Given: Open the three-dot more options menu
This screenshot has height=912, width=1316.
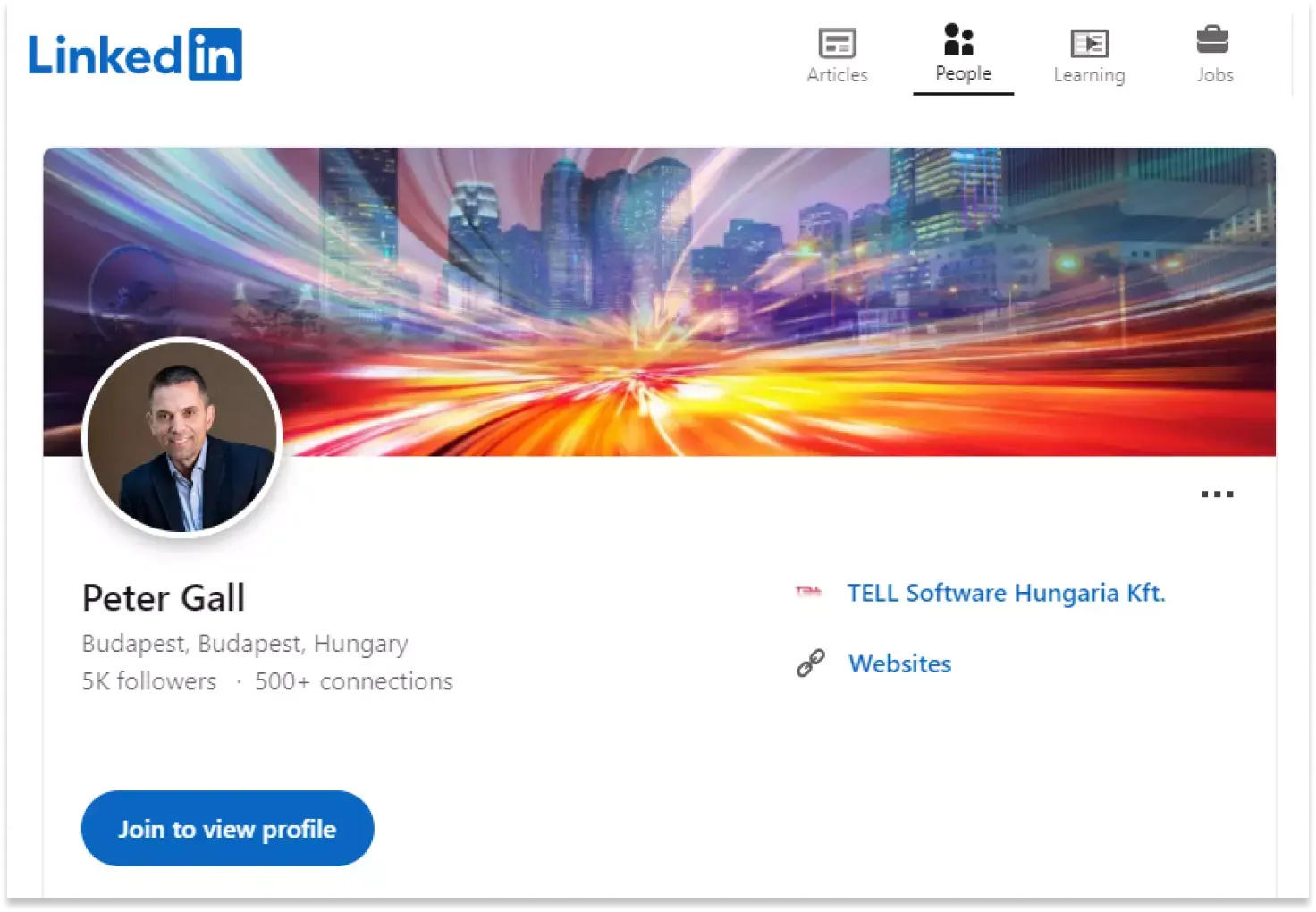Looking at the screenshot, I should coord(1216,493).
